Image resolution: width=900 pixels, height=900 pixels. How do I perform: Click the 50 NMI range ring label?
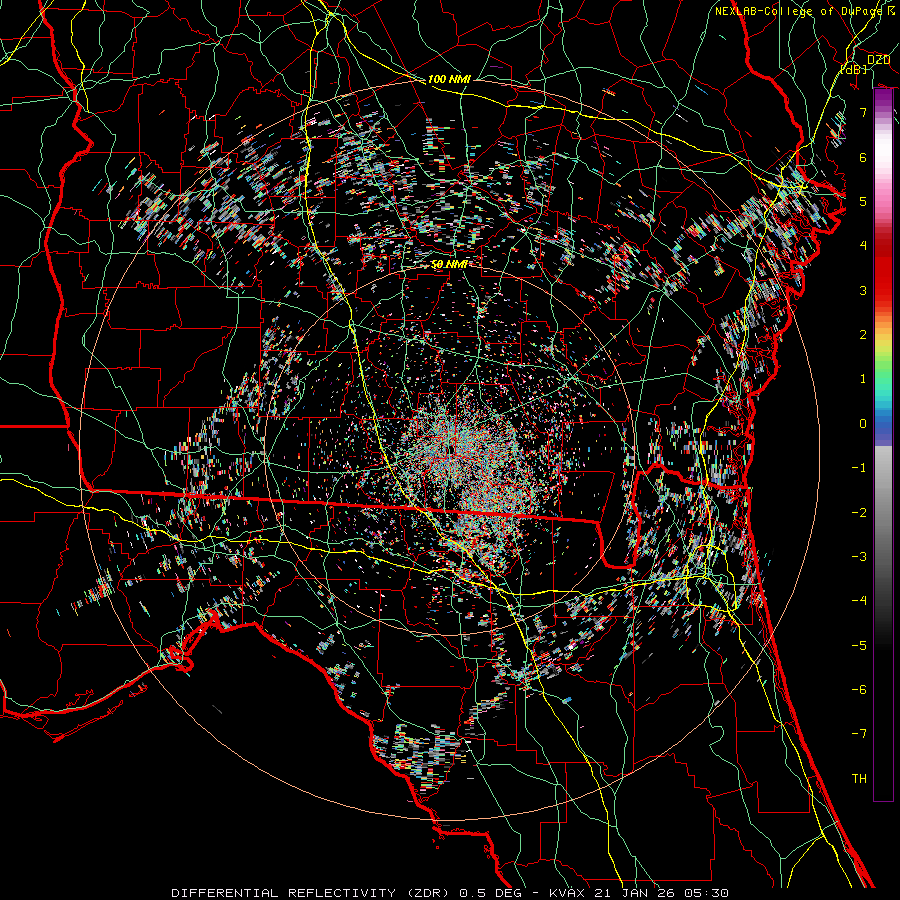(x=449, y=264)
